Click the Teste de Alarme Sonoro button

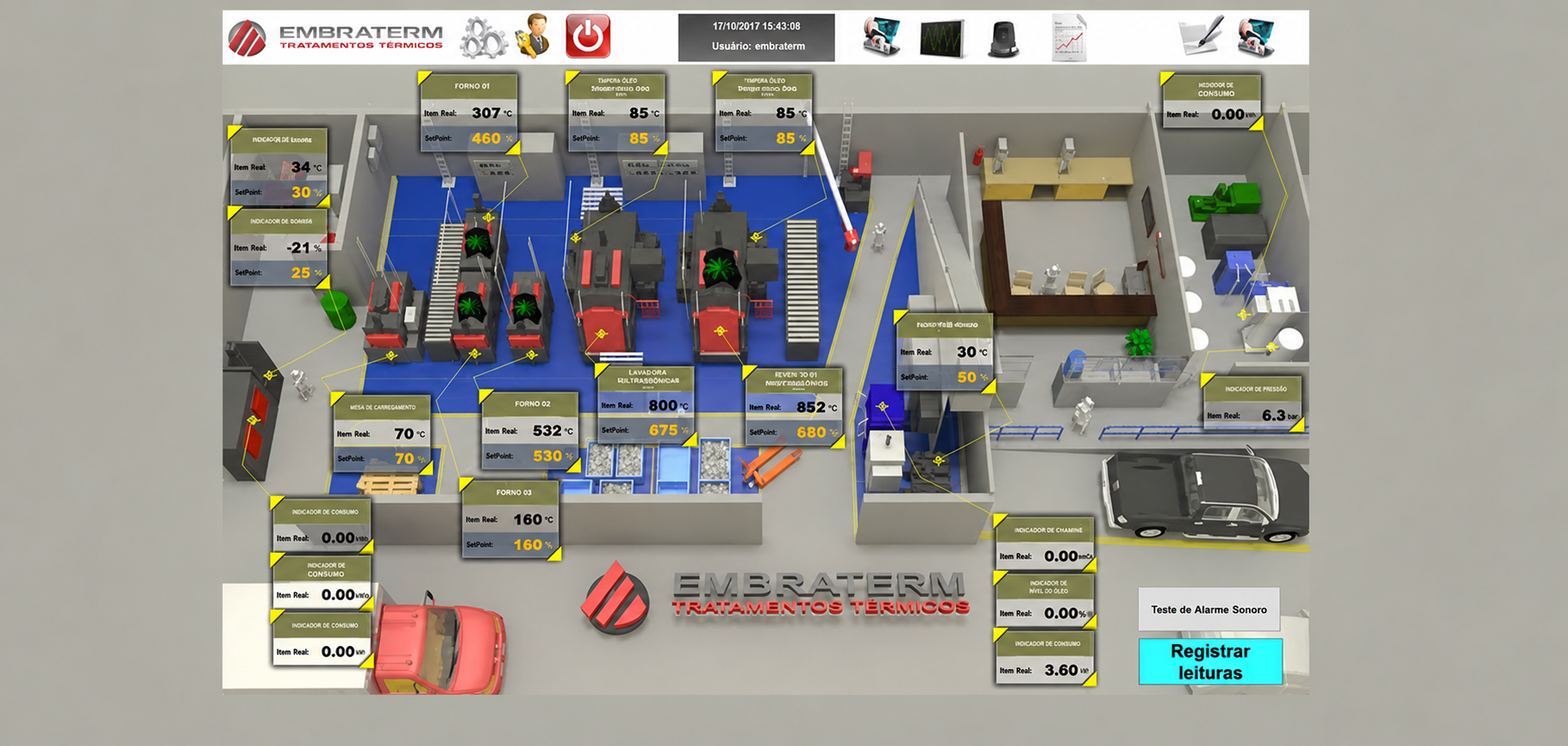pyautogui.click(x=1209, y=610)
